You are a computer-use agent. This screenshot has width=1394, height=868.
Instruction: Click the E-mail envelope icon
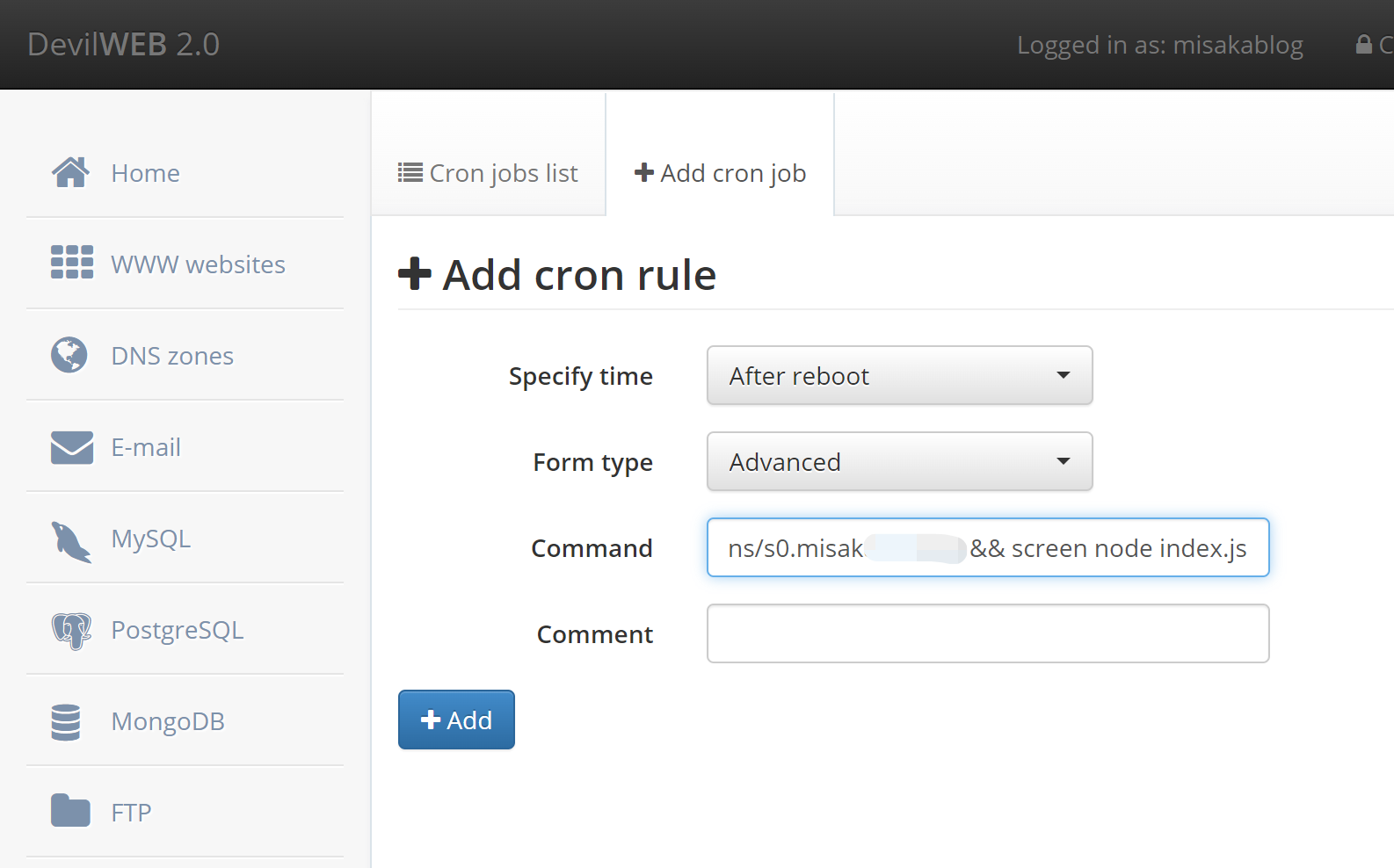71,447
